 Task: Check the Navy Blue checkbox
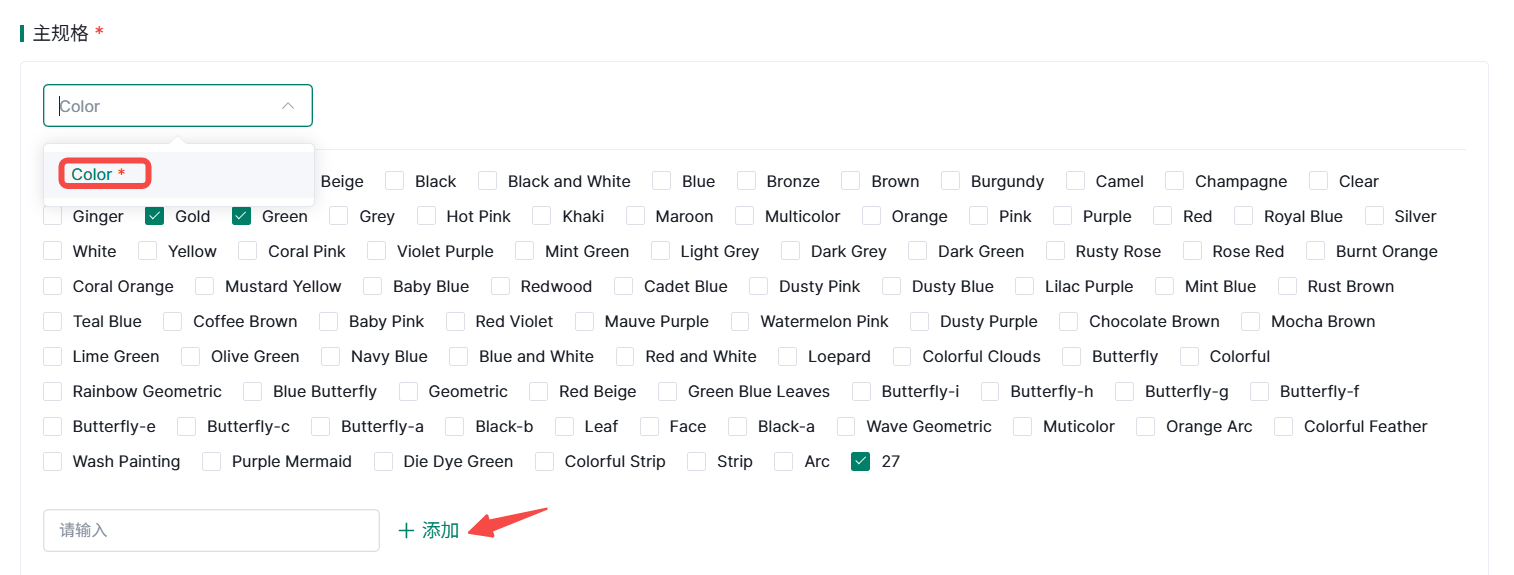[x=331, y=356]
